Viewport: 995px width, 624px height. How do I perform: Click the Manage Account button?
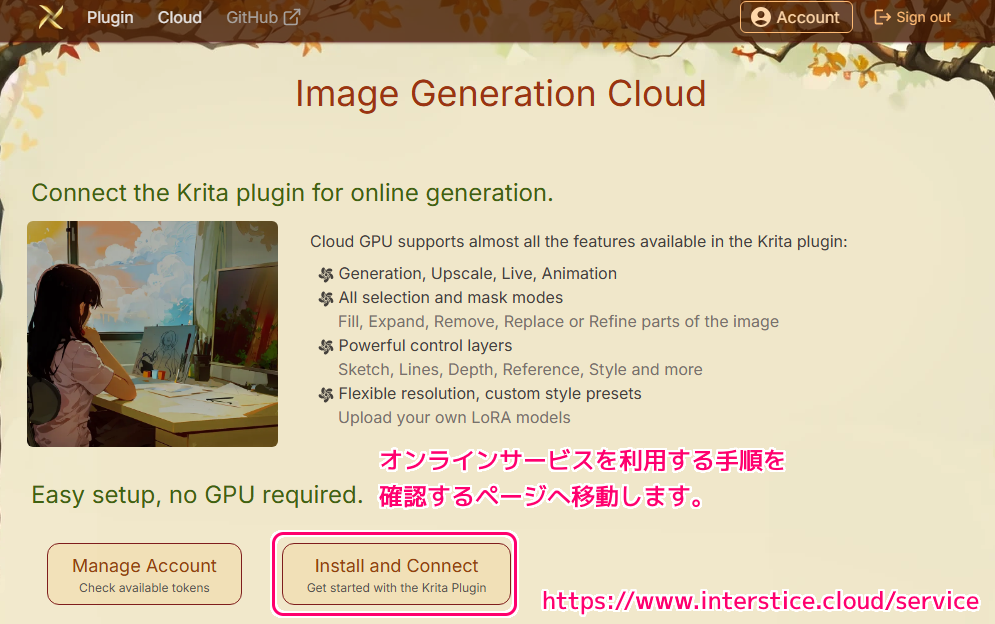(x=144, y=574)
